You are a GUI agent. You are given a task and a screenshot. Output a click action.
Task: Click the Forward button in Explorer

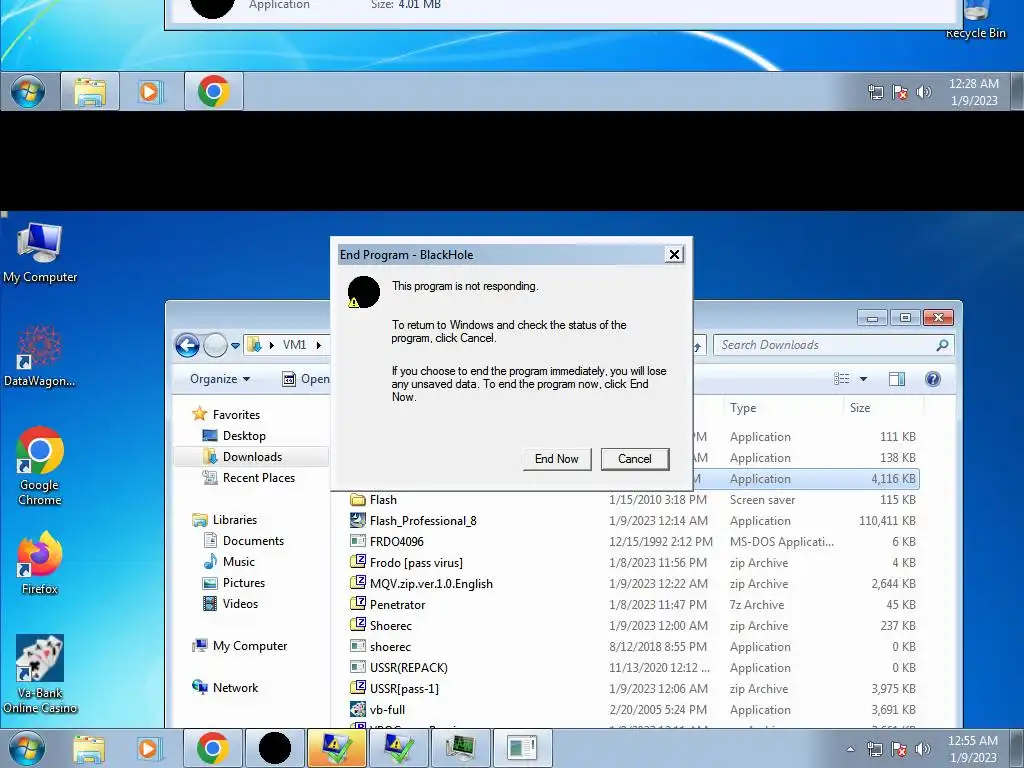click(x=215, y=345)
